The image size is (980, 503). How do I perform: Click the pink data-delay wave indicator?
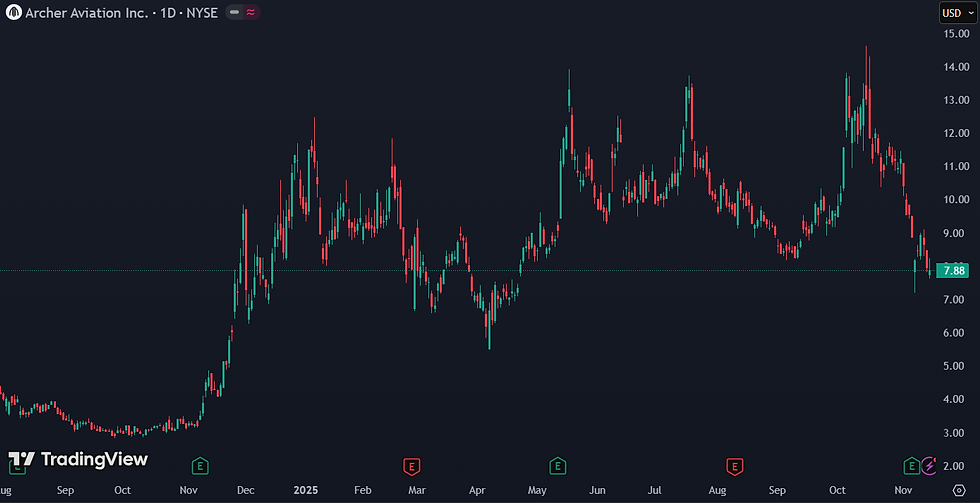251,12
